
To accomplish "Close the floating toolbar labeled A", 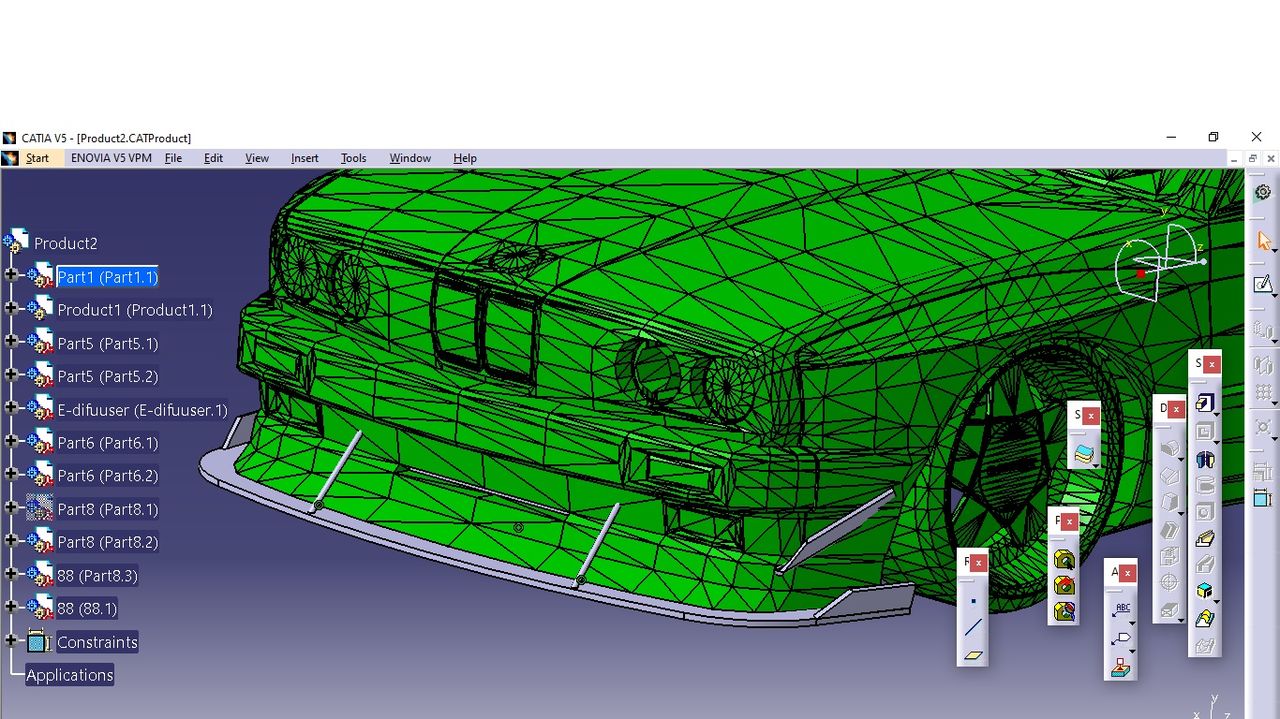I will (1128, 573).
